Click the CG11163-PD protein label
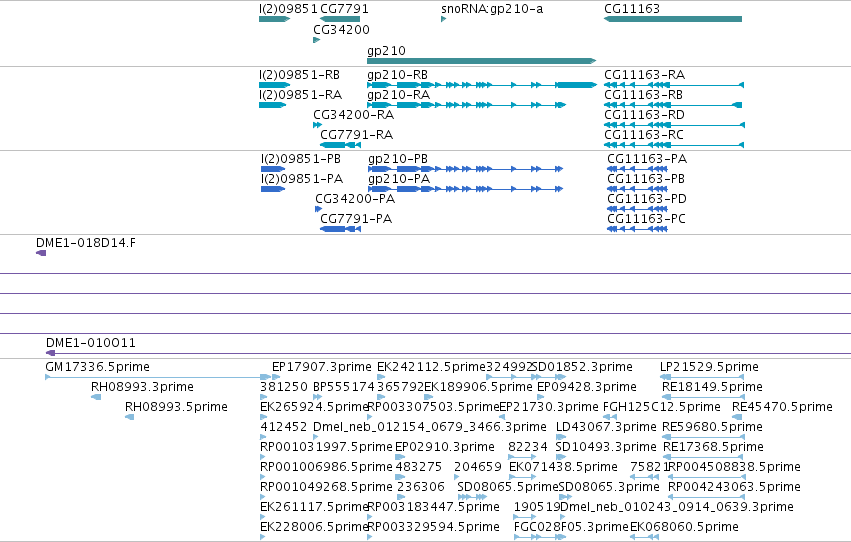The width and height of the screenshot is (851, 542). point(647,199)
